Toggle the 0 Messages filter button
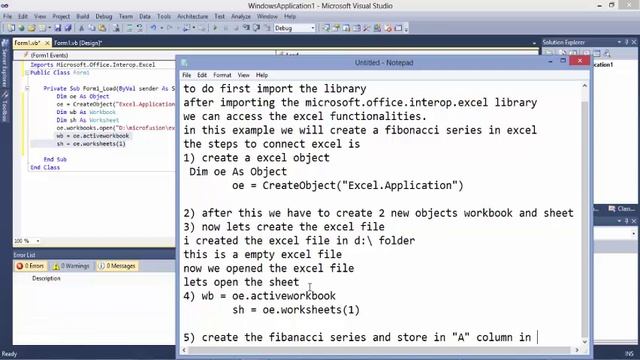This screenshot has height=360, width=640. coord(117,266)
